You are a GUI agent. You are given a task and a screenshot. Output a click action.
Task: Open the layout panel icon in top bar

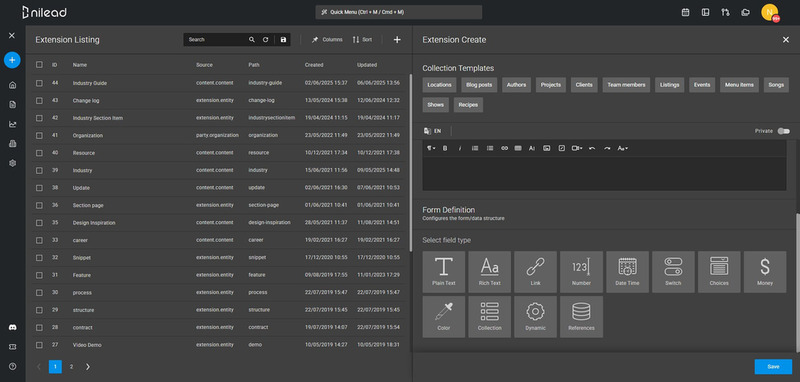[x=705, y=12]
